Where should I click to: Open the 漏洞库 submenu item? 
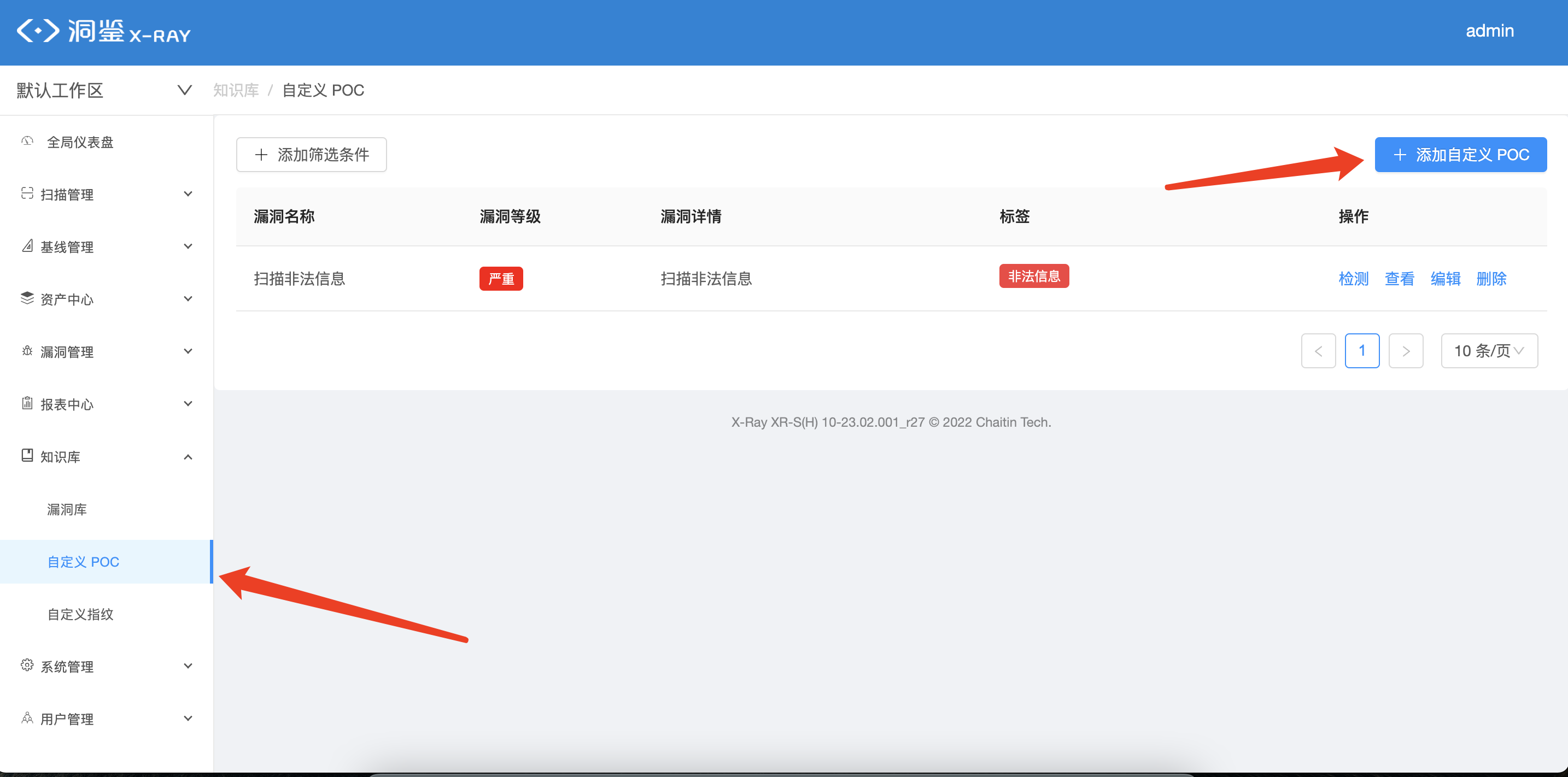[67, 509]
